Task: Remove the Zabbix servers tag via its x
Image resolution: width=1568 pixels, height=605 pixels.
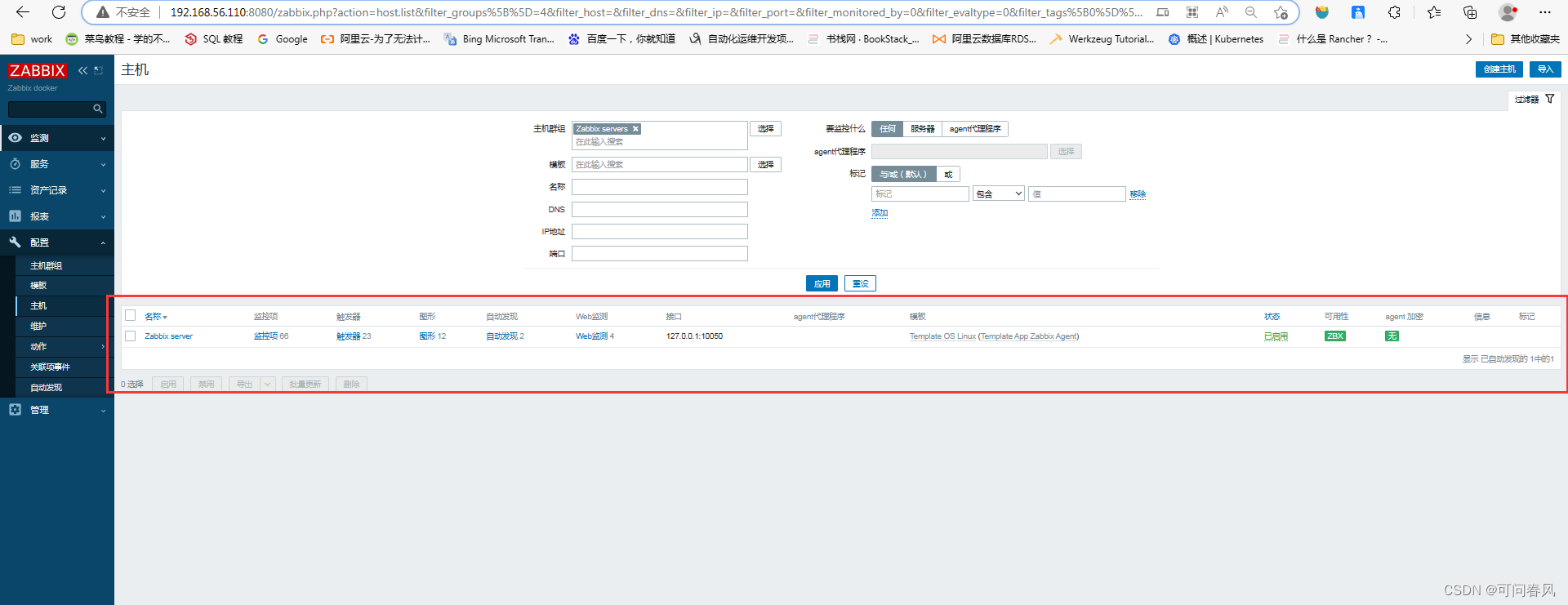Action: click(635, 129)
